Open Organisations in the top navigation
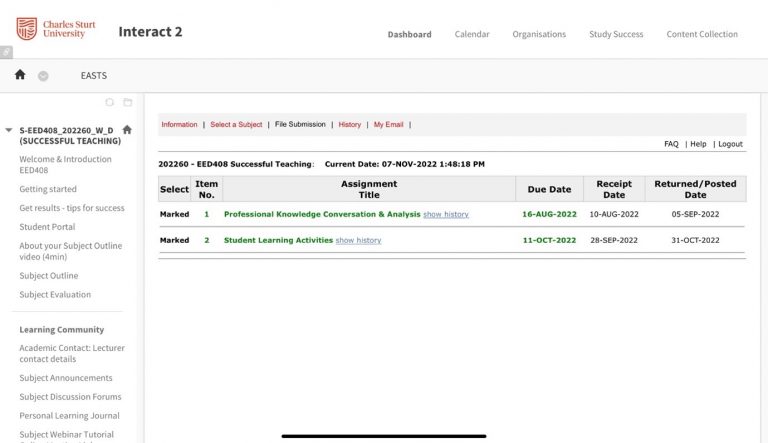 click(x=539, y=34)
